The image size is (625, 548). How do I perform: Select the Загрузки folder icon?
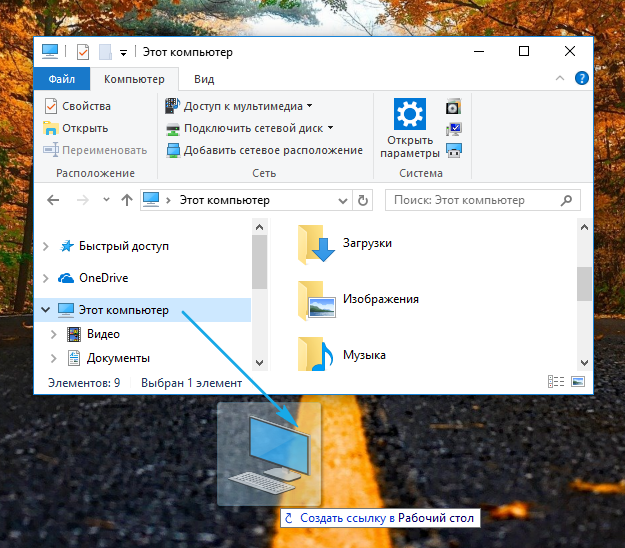coord(316,244)
